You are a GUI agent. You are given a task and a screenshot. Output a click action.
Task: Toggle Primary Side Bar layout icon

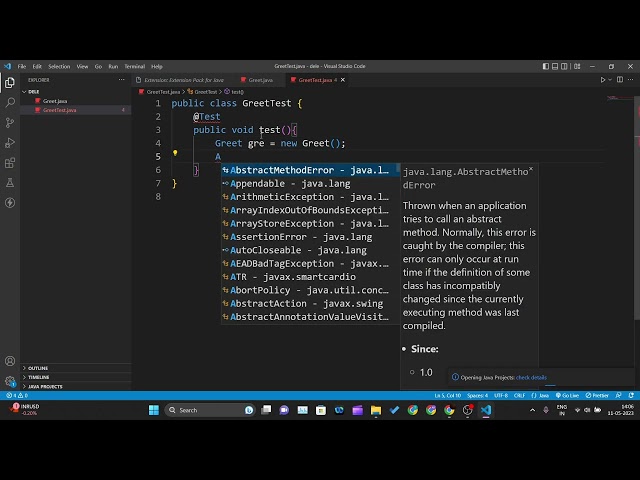tap(546, 66)
